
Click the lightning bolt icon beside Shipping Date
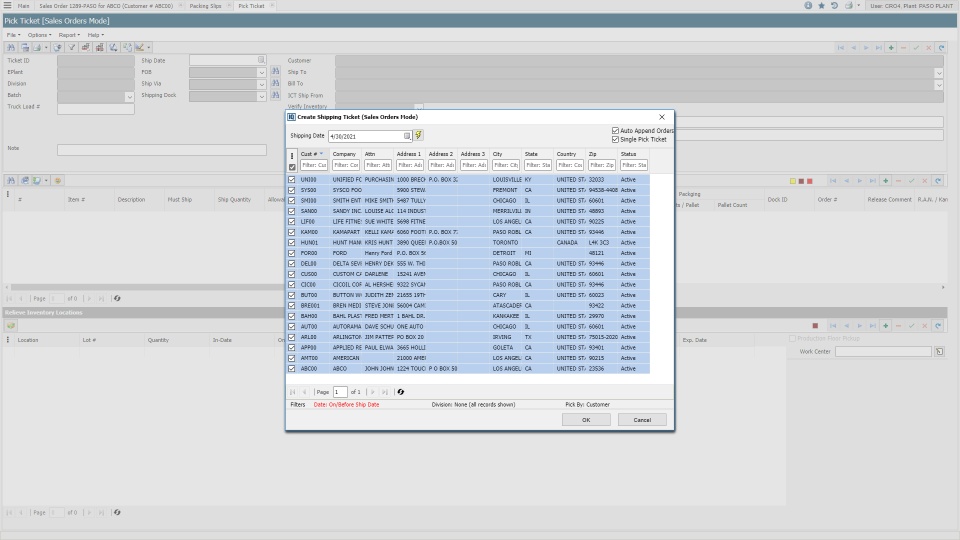(418, 135)
